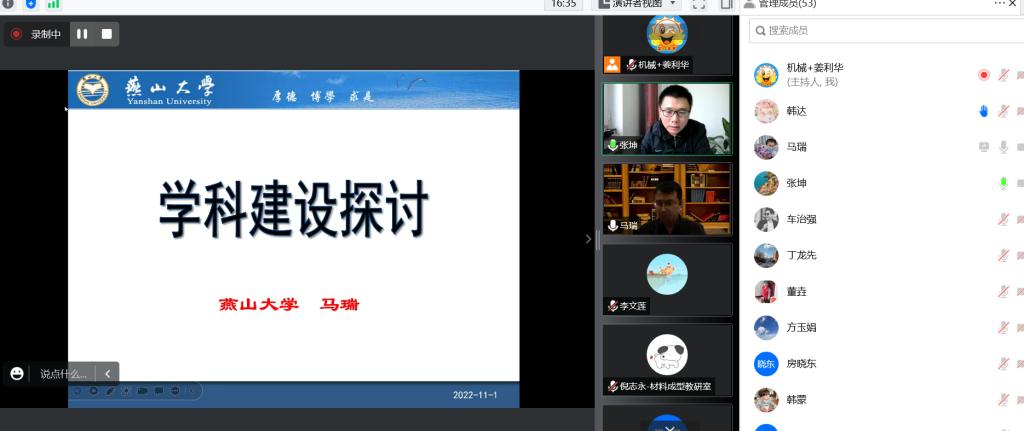Click 韩达's raised hand icon
1024x431 pixels.
click(983, 111)
